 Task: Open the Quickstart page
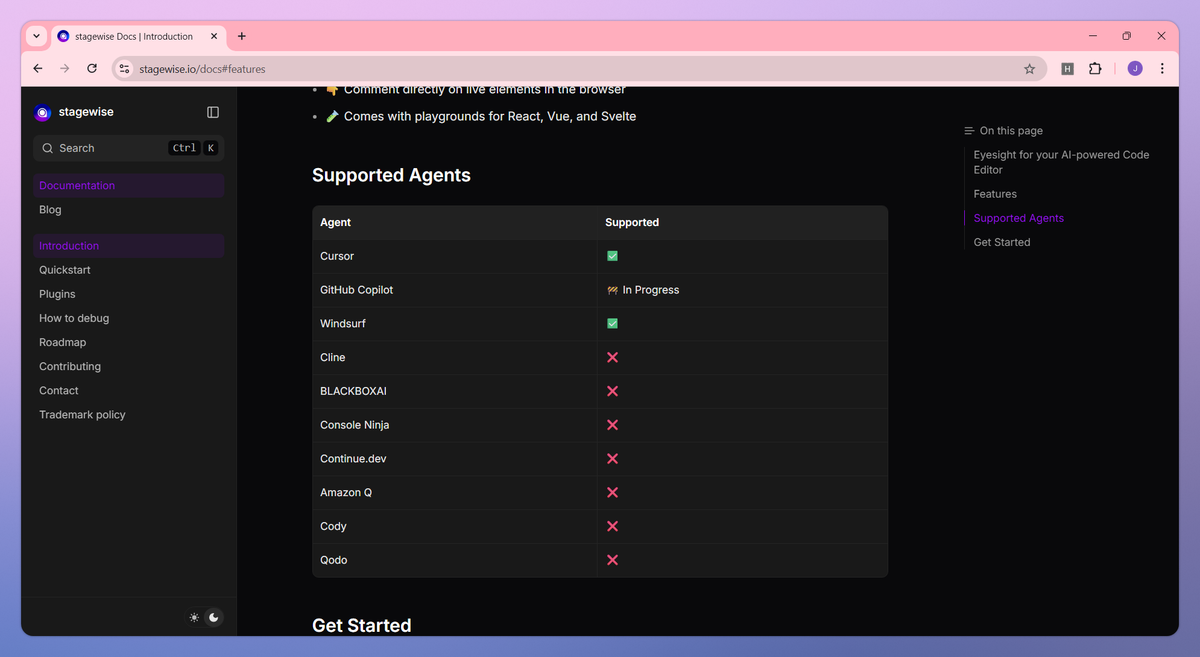(x=128, y=270)
